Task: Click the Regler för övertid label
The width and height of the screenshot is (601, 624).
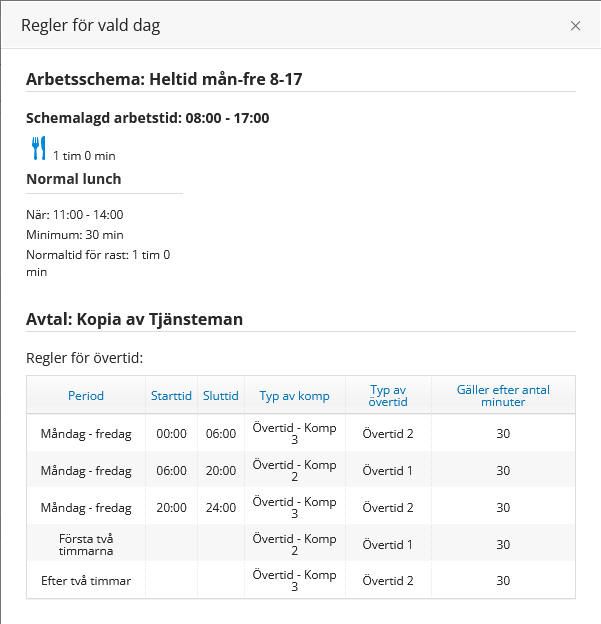Action: point(86,358)
